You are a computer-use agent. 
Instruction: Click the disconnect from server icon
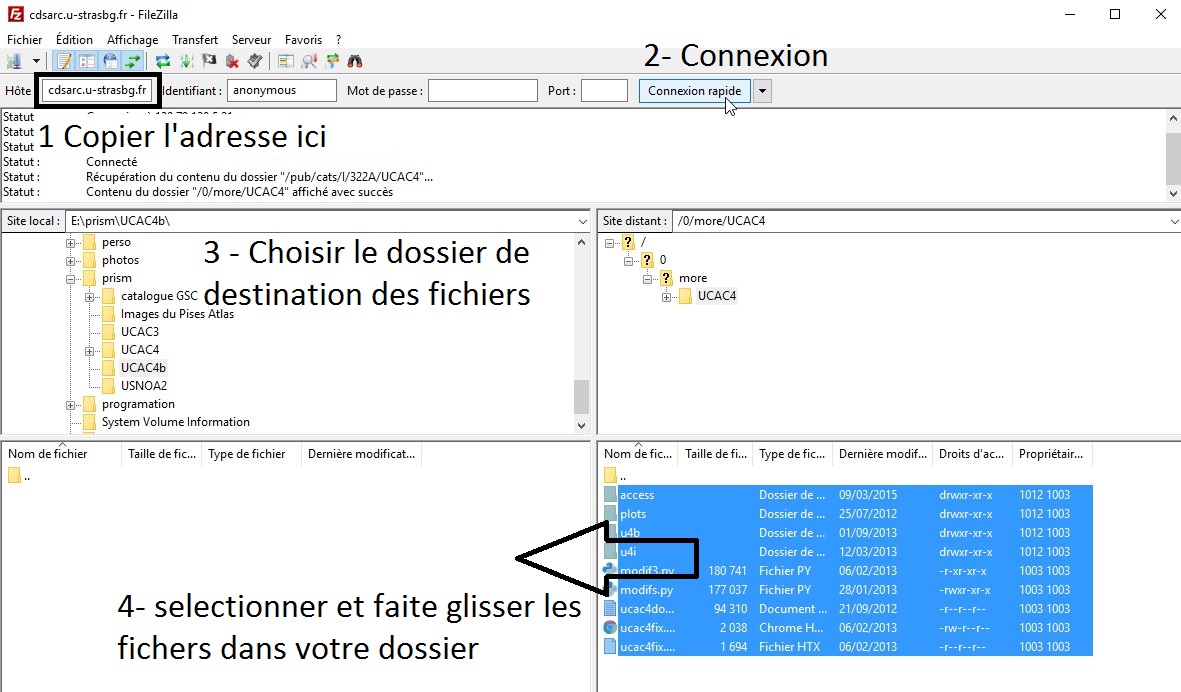click(232, 61)
